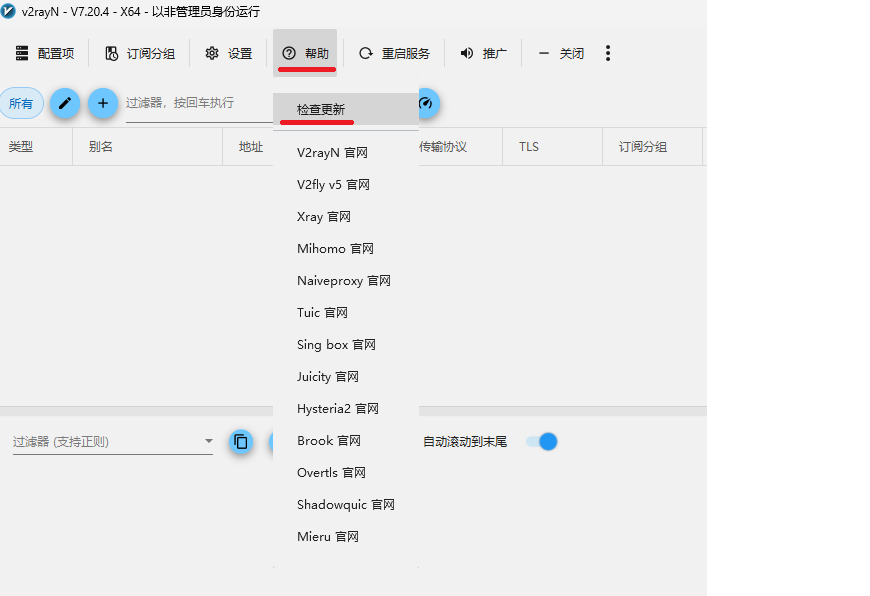Sort by TLS column header
Screen dimensions: 870x596
(553, 147)
